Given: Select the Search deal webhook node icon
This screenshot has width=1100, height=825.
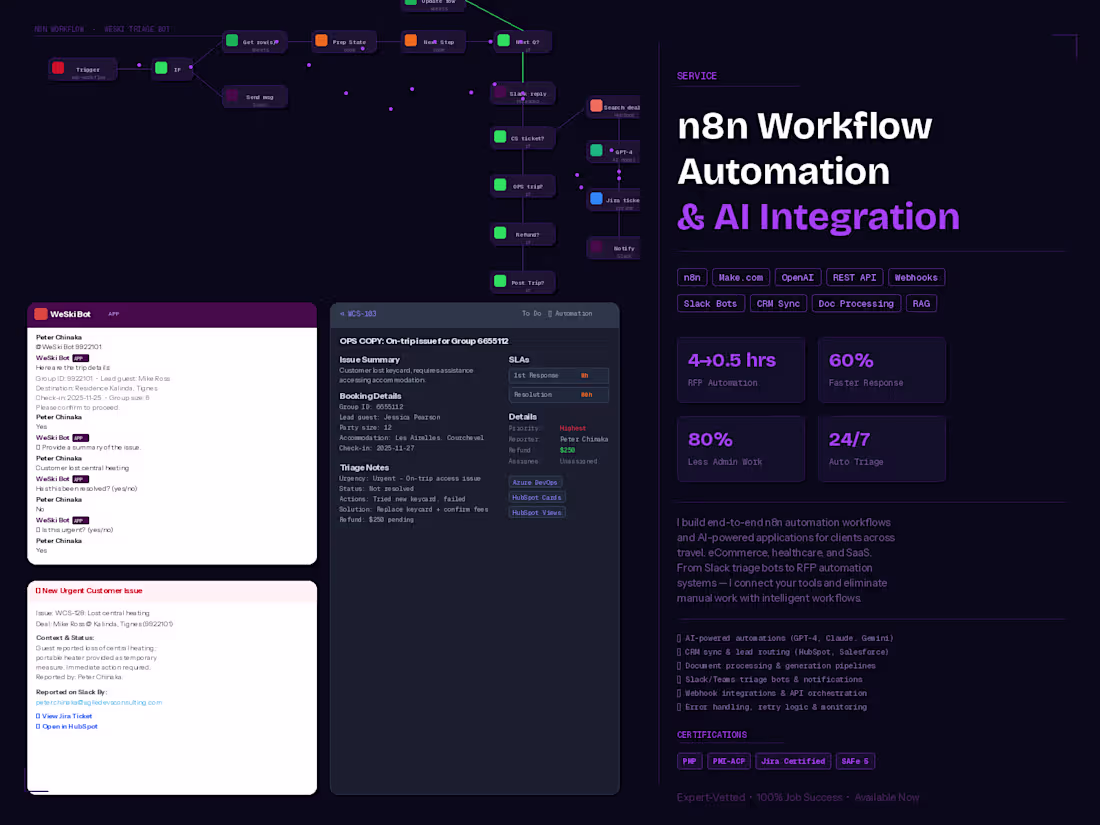Looking at the screenshot, I should [596, 106].
